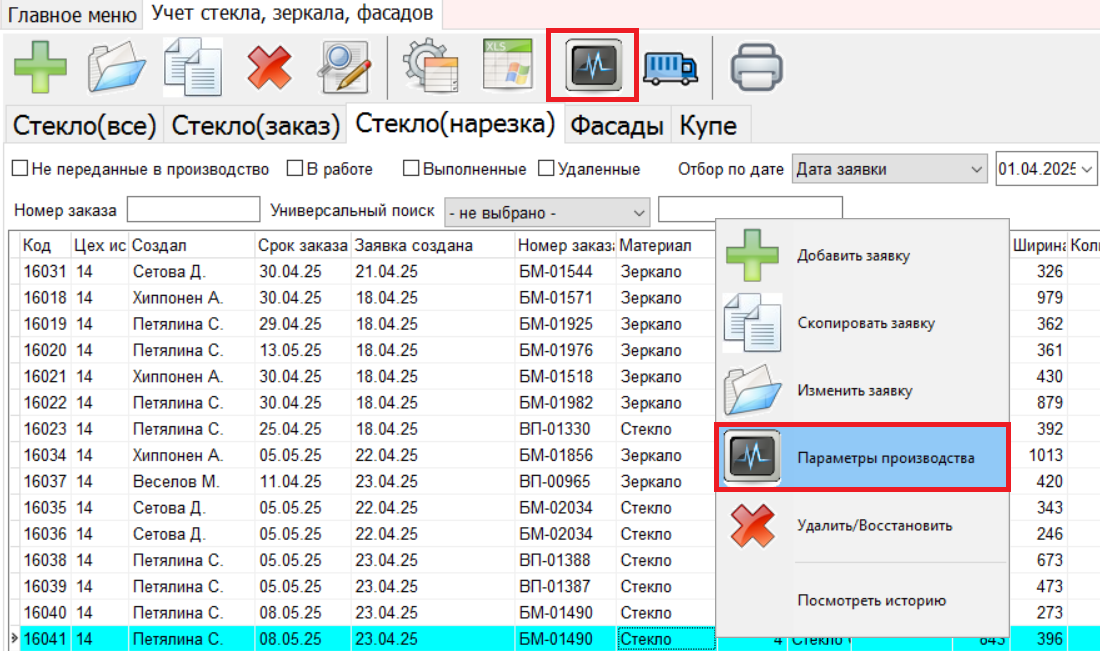Switch to the 'Фасады' tab
This screenshot has height=651, width=1100.
[616, 126]
